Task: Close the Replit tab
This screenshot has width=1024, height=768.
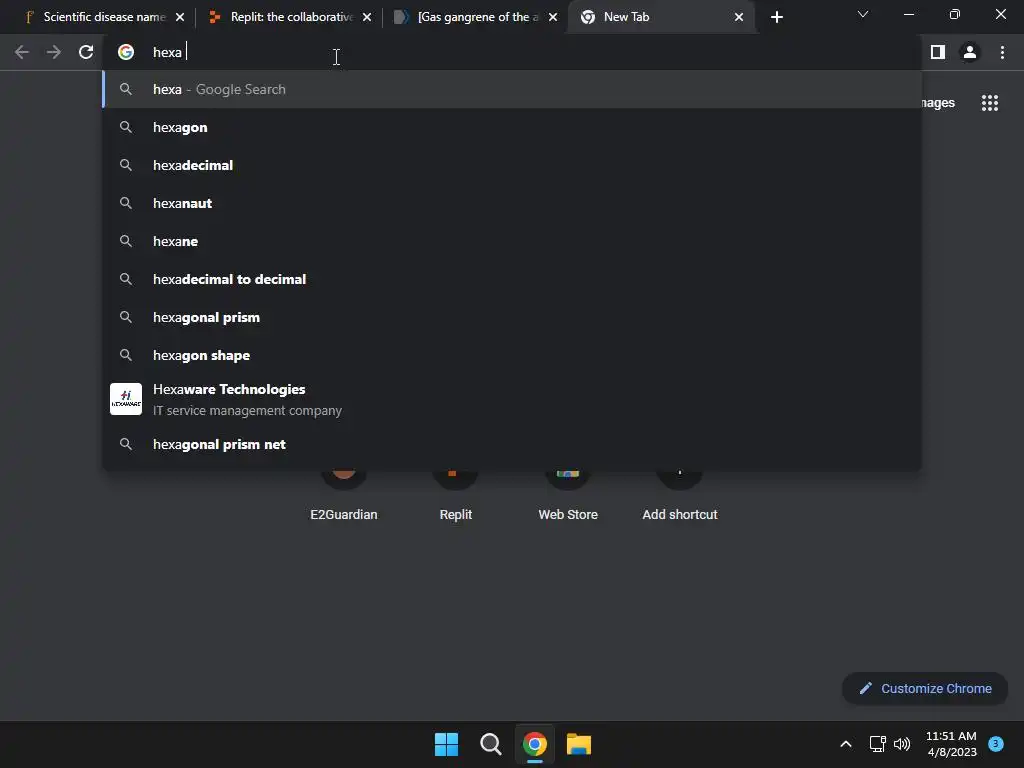Action: tap(367, 17)
